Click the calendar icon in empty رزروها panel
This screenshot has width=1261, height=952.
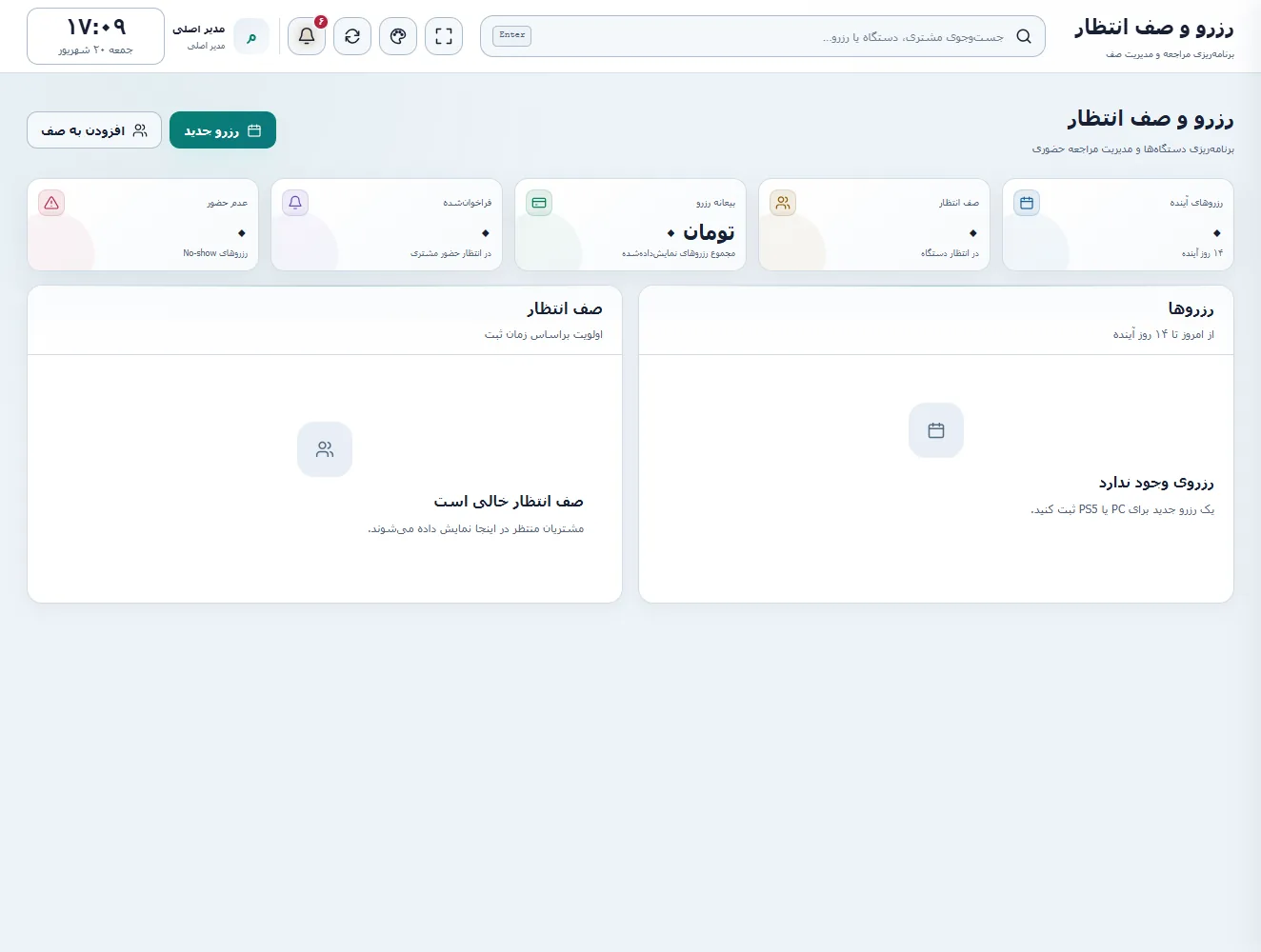click(x=936, y=430)
